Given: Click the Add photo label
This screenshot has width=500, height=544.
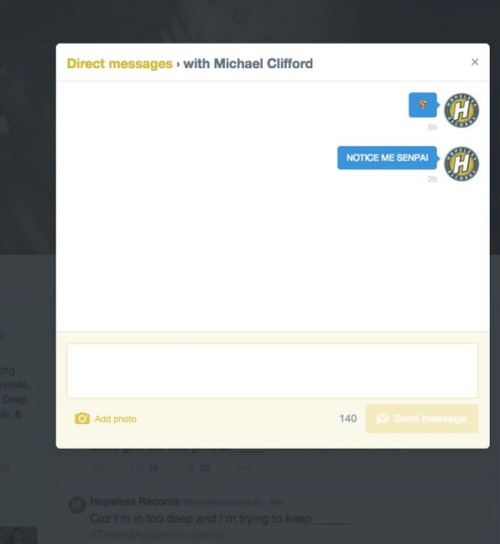Looking at the screenshot, I should [x=116, y=419].
